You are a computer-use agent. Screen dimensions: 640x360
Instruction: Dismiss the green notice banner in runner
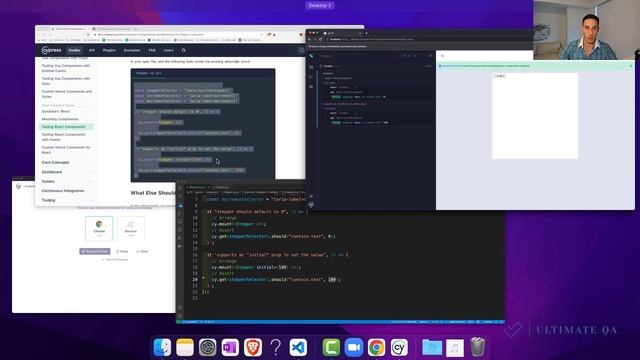631,66
